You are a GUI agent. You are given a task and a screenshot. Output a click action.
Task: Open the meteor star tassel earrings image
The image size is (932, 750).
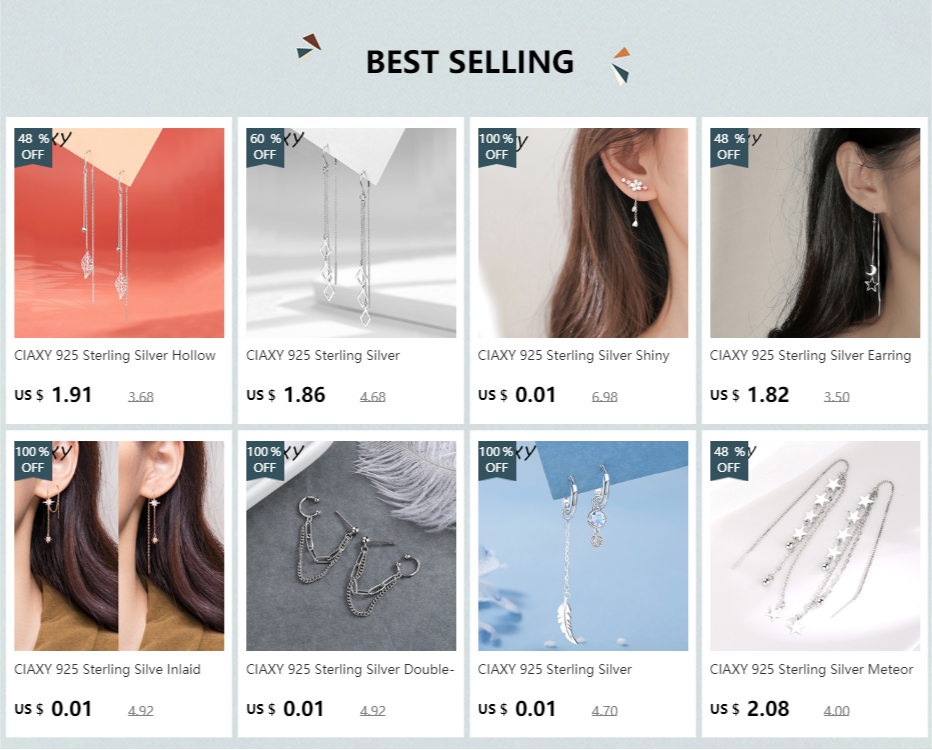pos(815,546)
